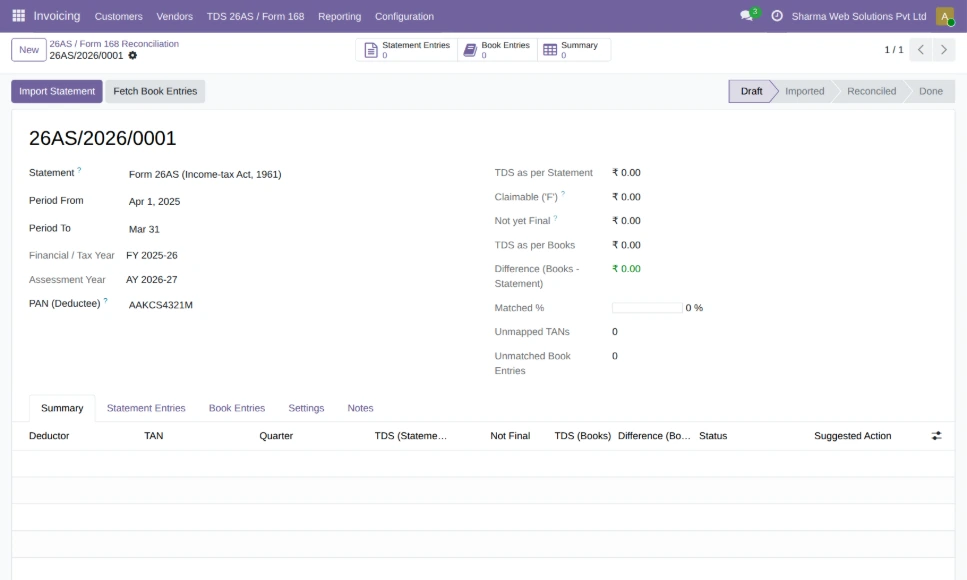Open the Summary smart button
The image size is (967, 580).
pyautogui.click(x=574, y=50)
